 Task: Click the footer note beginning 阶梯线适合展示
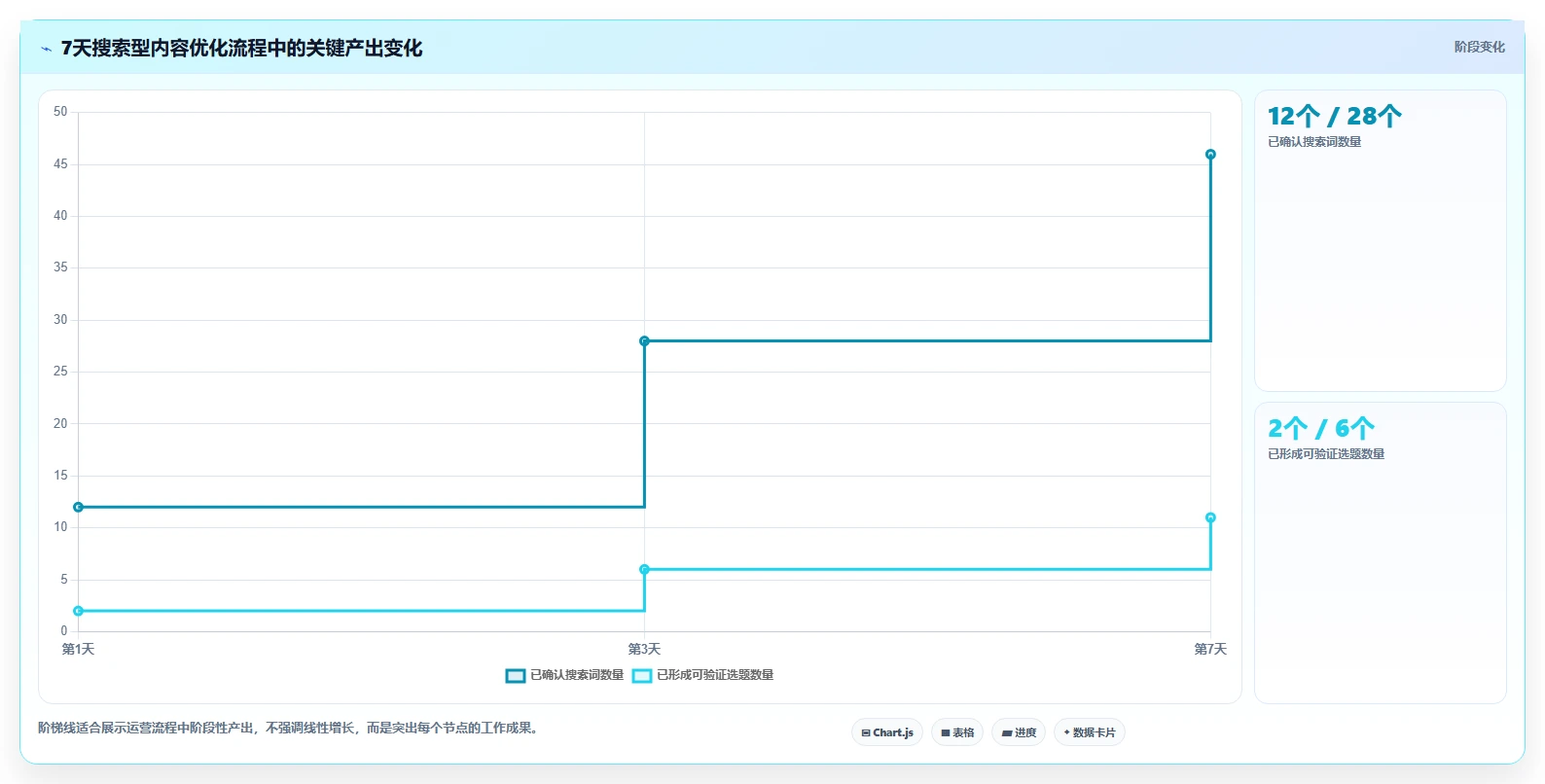point(290,728)
